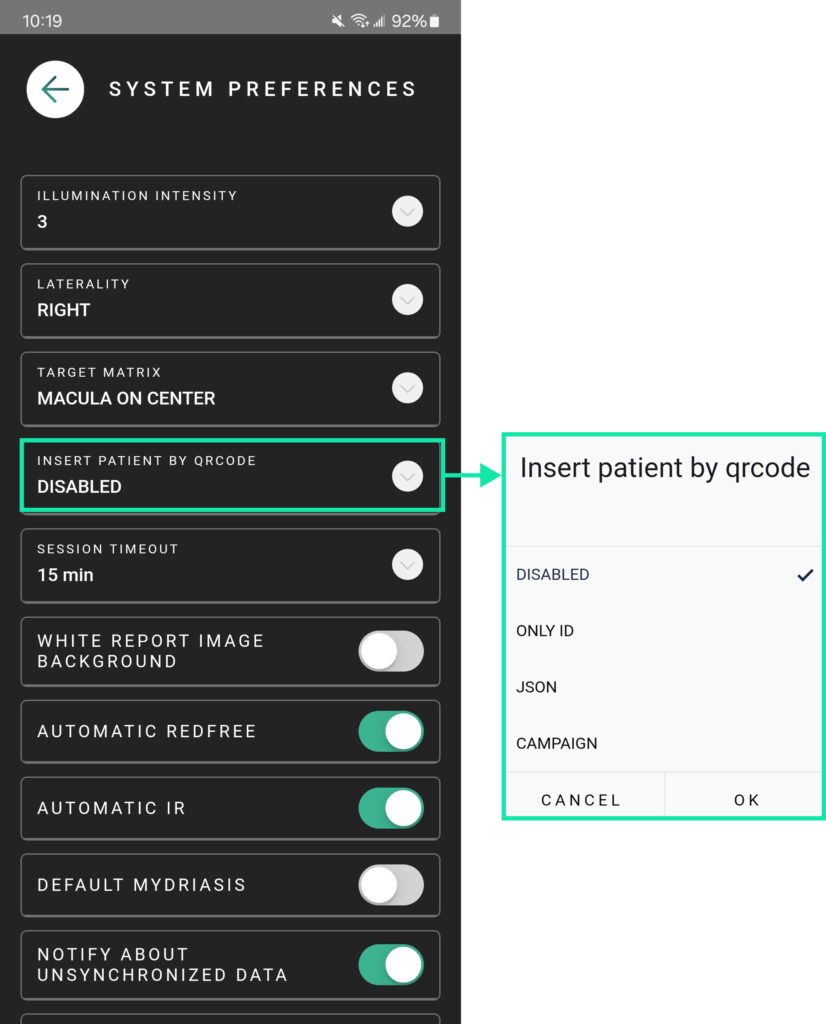Tap the battery indicator icon

point(435,21)
